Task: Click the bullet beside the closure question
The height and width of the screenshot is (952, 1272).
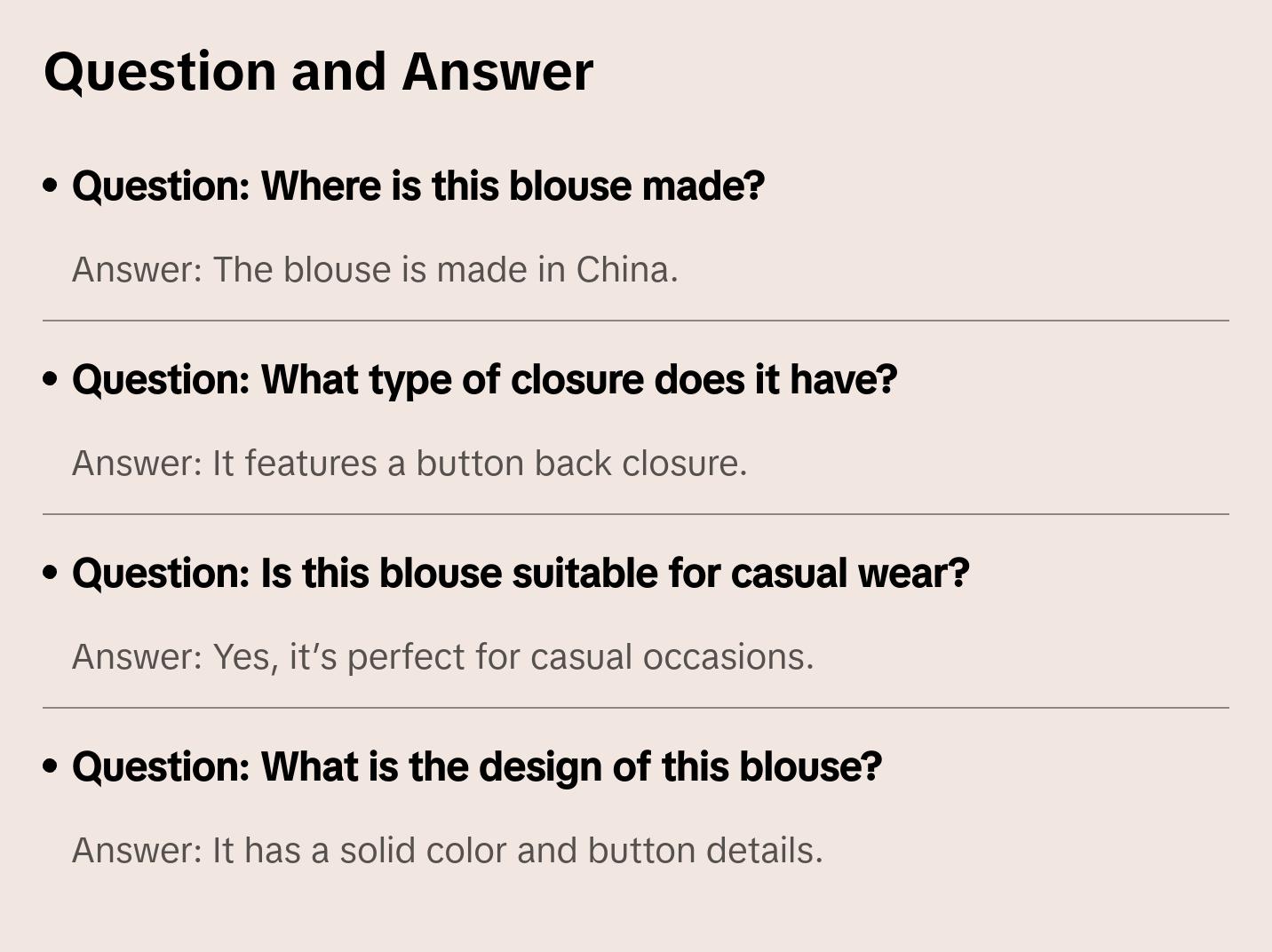Action: click(51, 380)
